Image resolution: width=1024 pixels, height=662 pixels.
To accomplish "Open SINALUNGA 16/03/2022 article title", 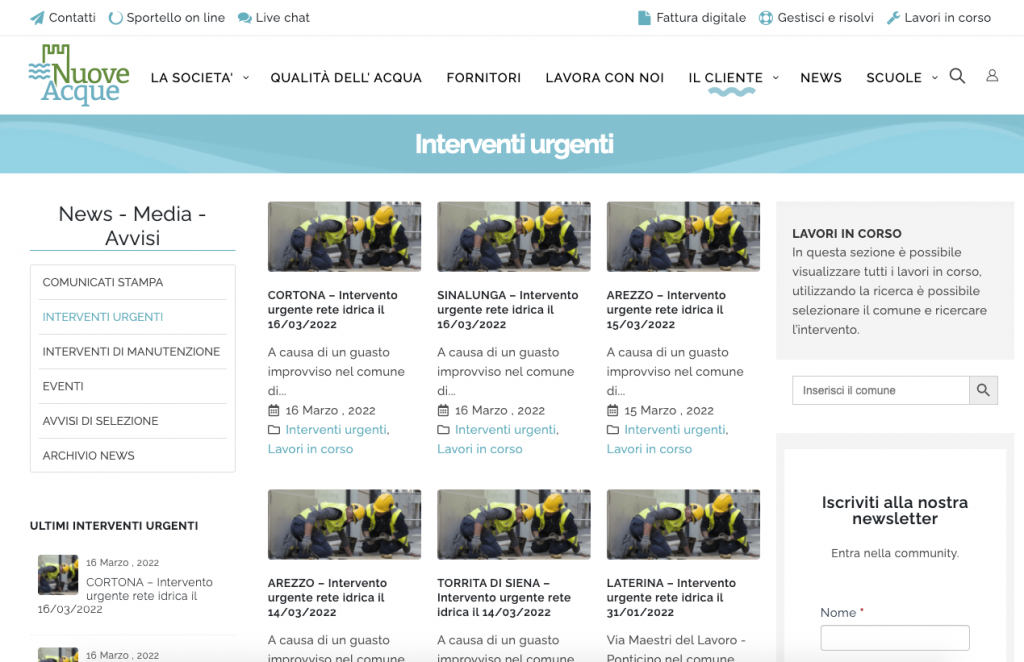I will pyautogui.click(x=507, y=309).
